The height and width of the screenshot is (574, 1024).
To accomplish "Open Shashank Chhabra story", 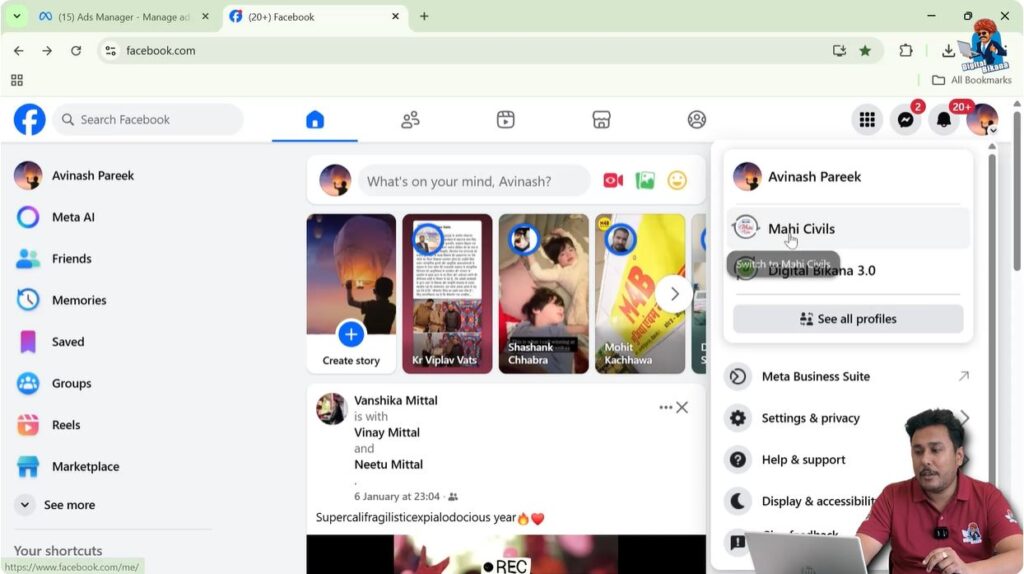I will pos(543,294).
